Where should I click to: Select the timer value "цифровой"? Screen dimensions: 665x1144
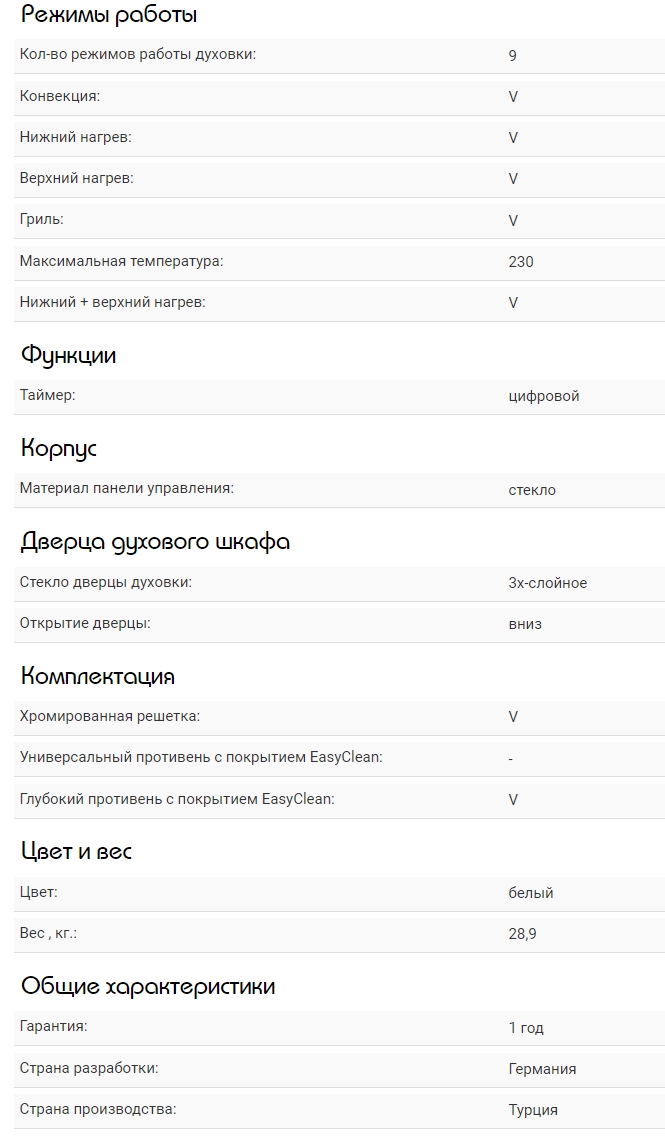tap(543, 396)
